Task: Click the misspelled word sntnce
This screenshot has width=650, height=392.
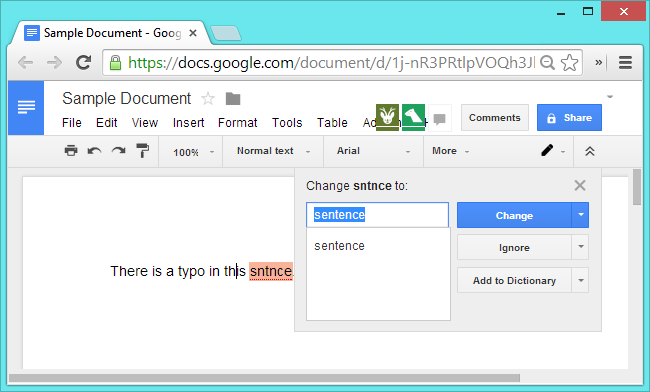Action: 271,271
